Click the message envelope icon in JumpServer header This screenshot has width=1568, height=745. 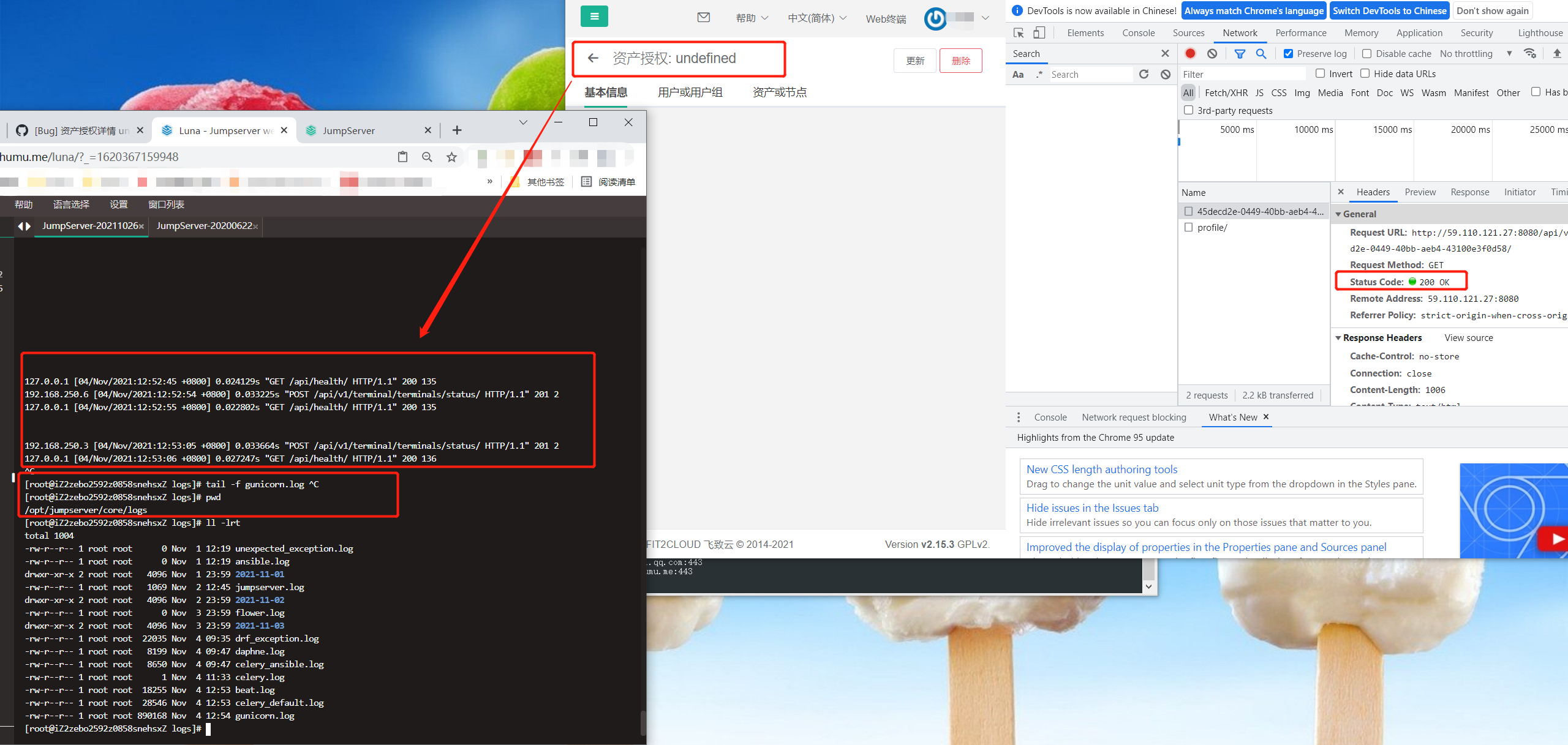[x=703, y=18]
